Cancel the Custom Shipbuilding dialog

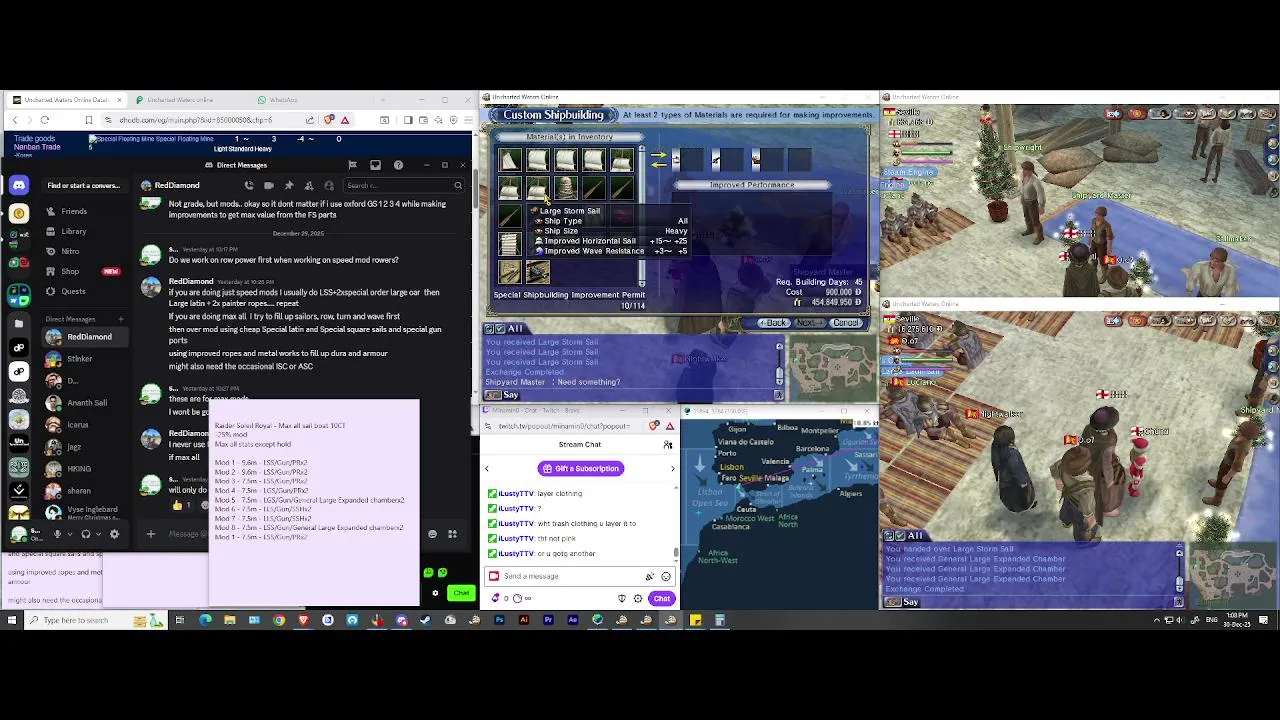point(845,323)
